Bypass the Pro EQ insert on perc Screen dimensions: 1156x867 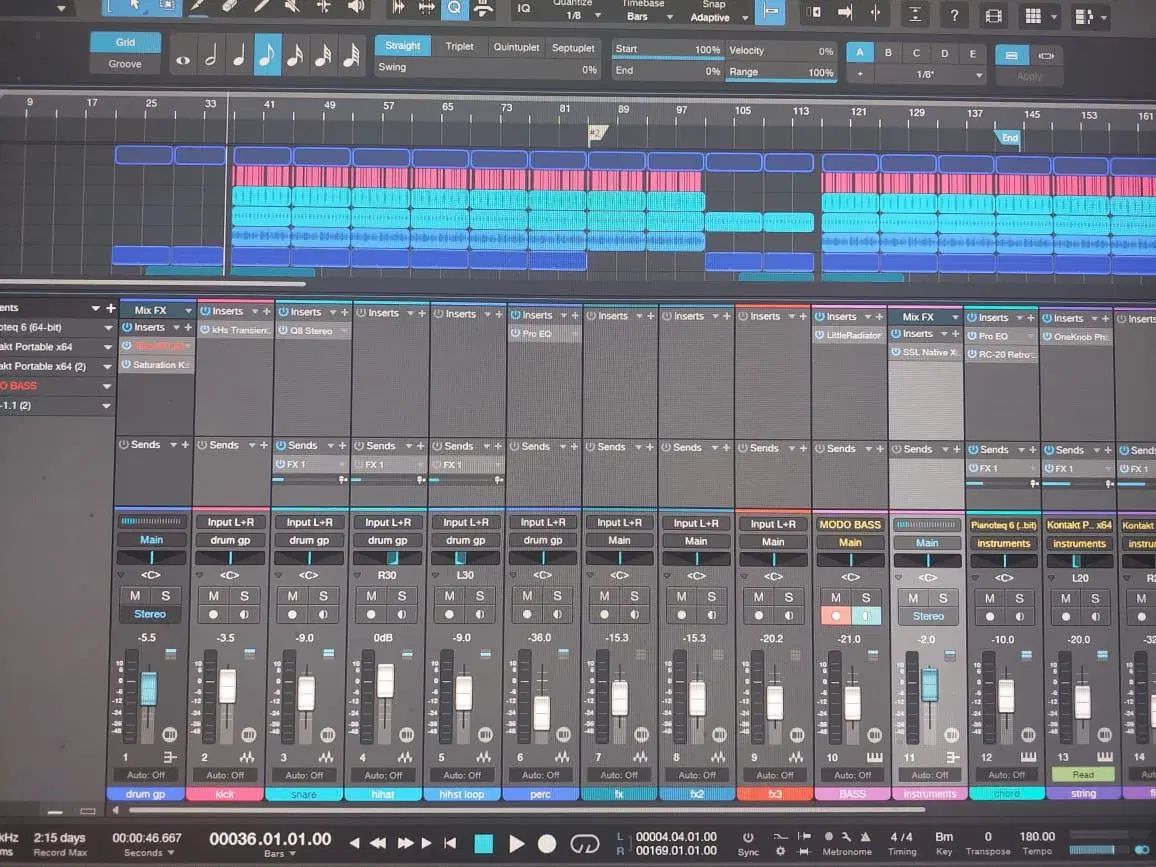[x=516, y=334]
